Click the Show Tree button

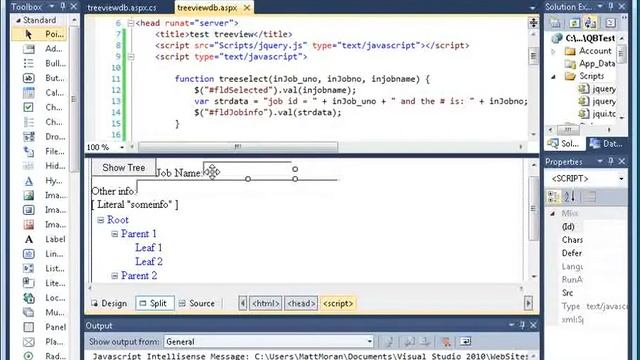124,167
